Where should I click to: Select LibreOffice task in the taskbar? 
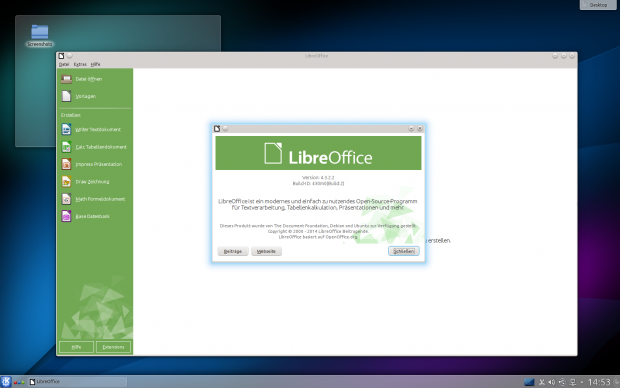point(78,382)
